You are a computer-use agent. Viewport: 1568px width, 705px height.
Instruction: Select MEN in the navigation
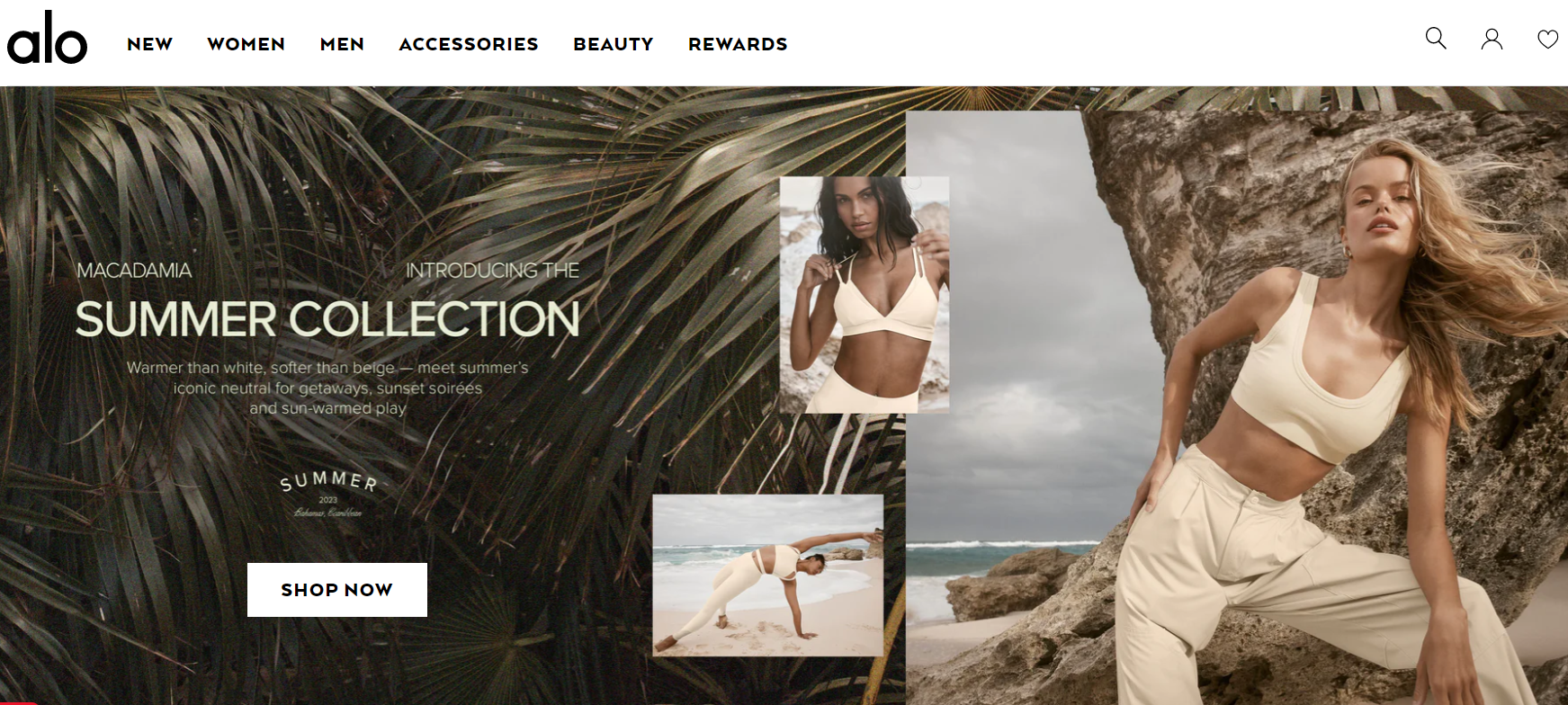(x=342, y=44)
